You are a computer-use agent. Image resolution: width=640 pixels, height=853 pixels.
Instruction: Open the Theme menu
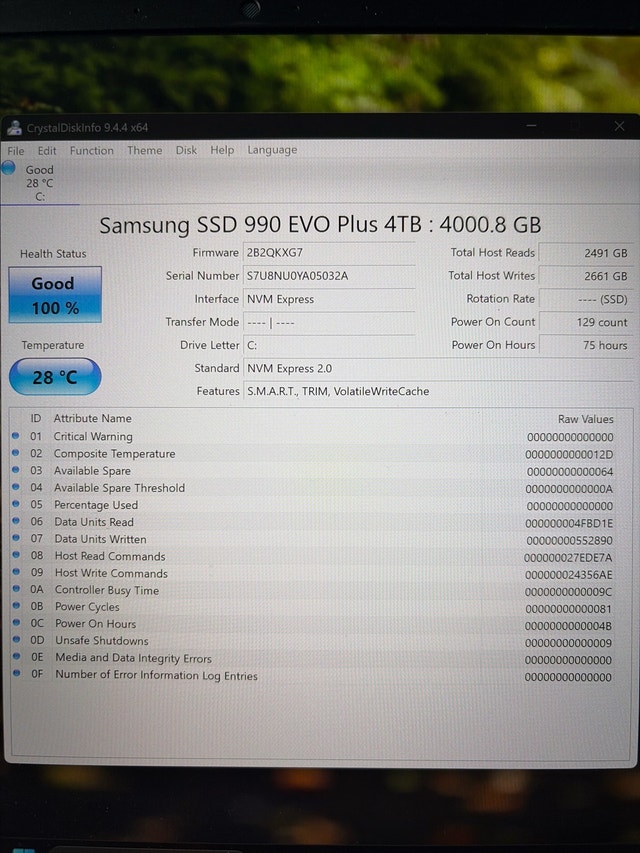tap(145, 150)
